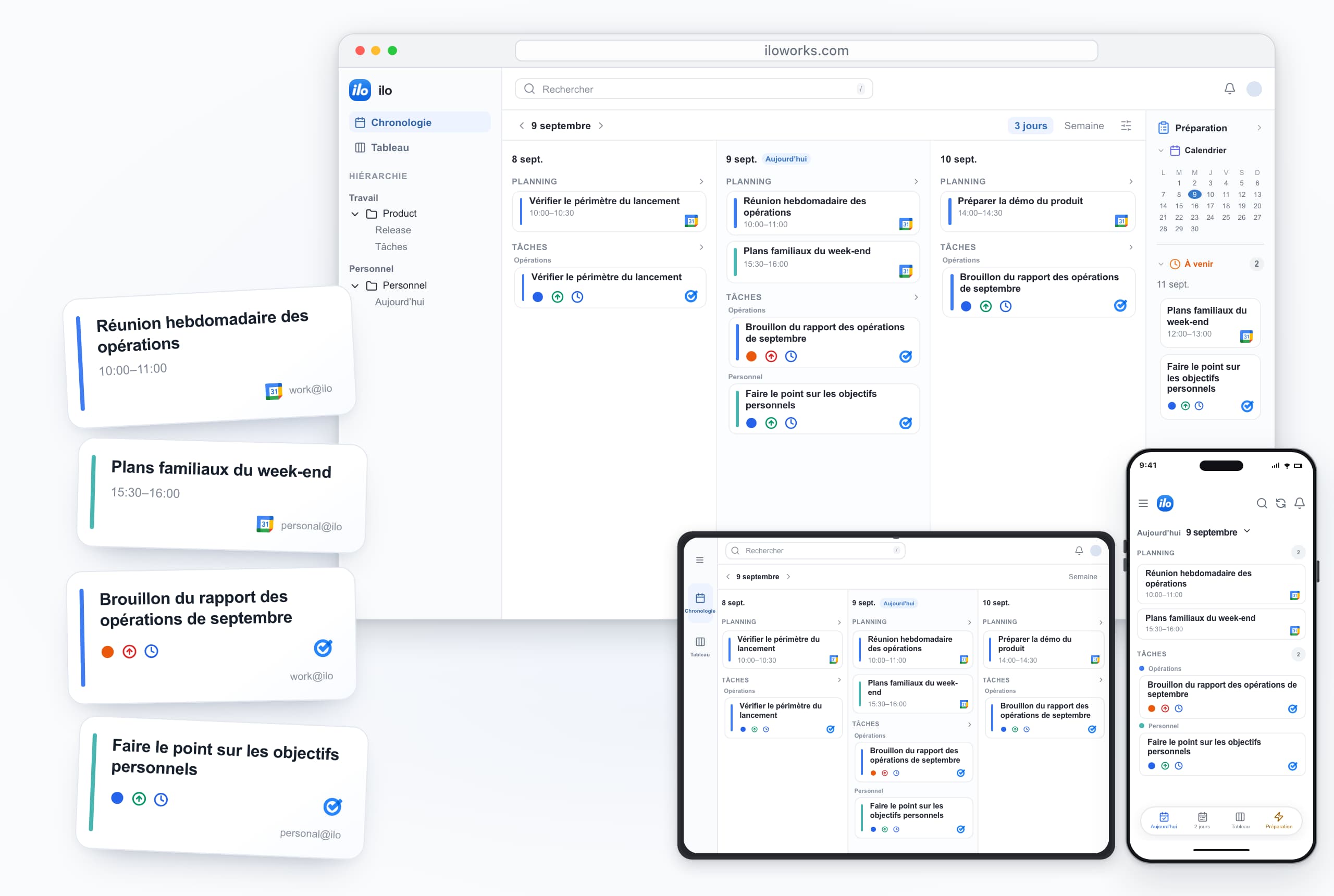Click clock icon on 9 sept. Faire le point task
1334x896 pixels.
tap(791, 424)
